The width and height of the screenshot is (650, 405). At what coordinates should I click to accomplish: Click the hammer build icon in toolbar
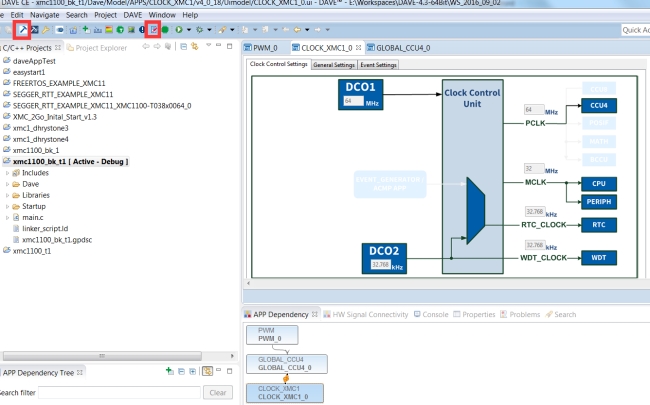[x=22, y=30]
